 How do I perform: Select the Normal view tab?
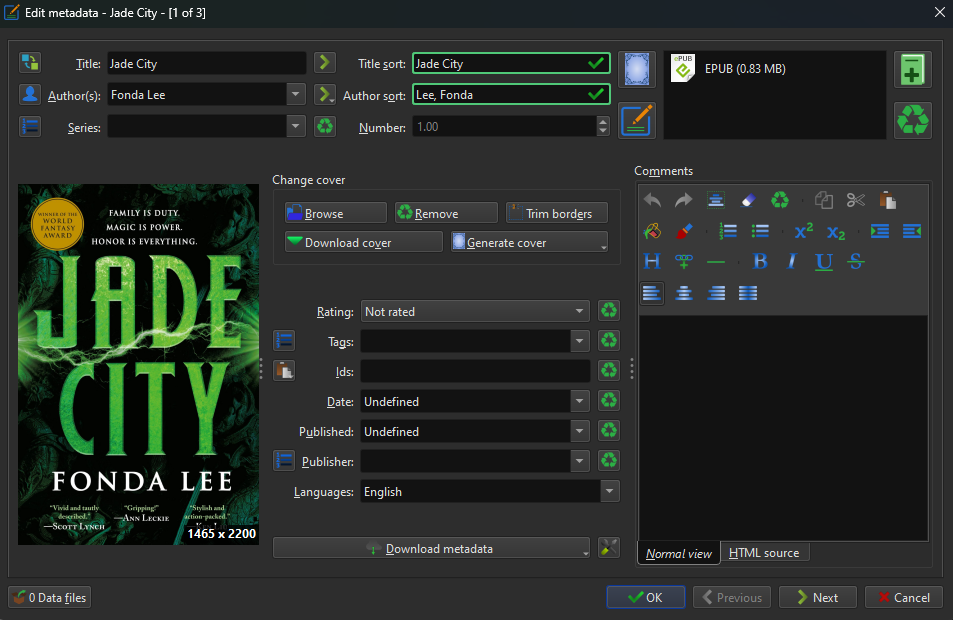tap(679, 554)
